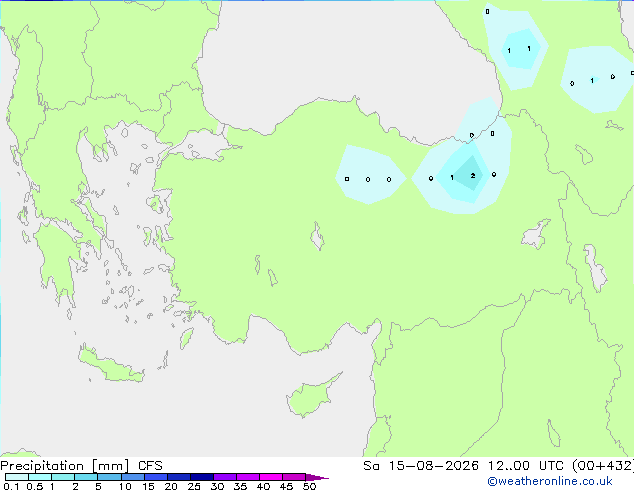Viewport: 634px width, 490px height.
Task: Click the 40 mm magenta legend swatch
Action: click(271, 477)
